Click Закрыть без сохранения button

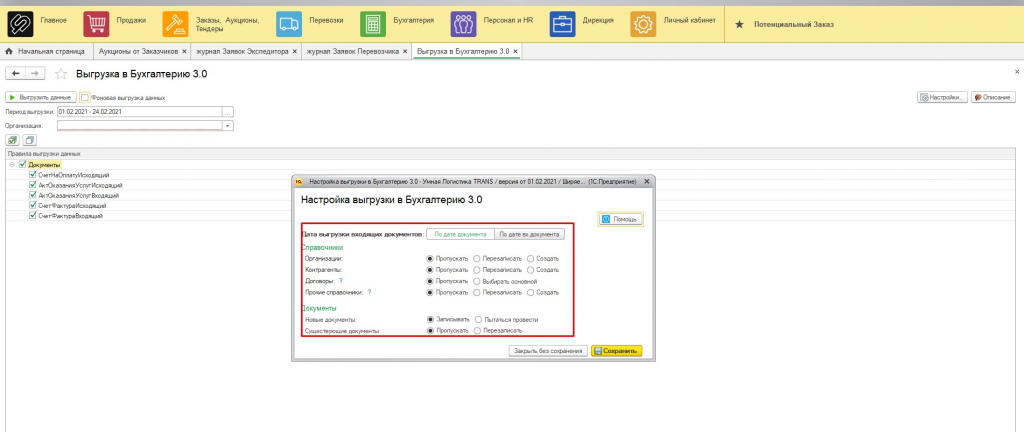[549, 350]
